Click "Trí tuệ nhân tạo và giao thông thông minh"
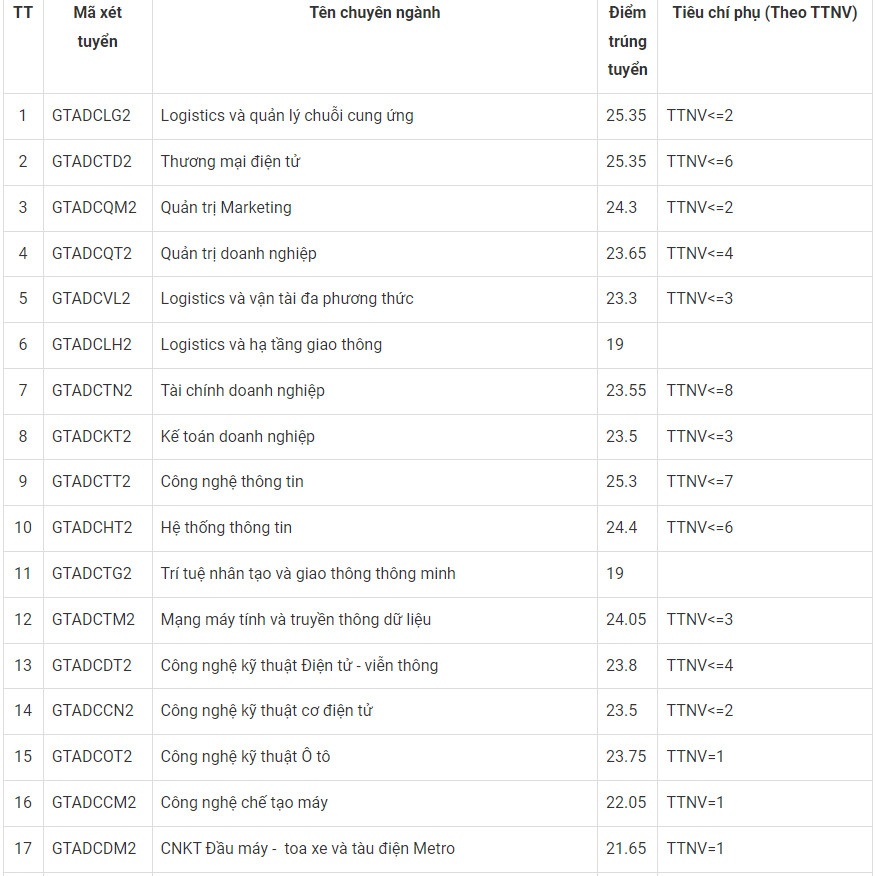This screenshot has height=876, width=876. point(308,574)
